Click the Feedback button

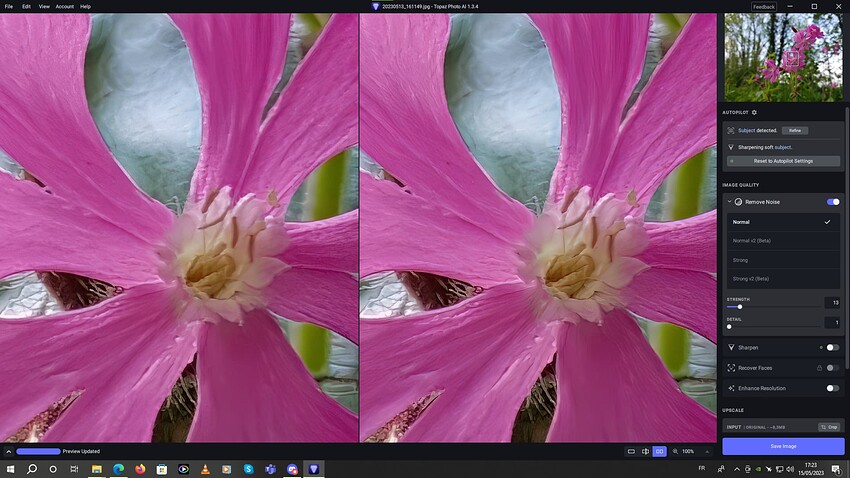(x=763, y=7)
